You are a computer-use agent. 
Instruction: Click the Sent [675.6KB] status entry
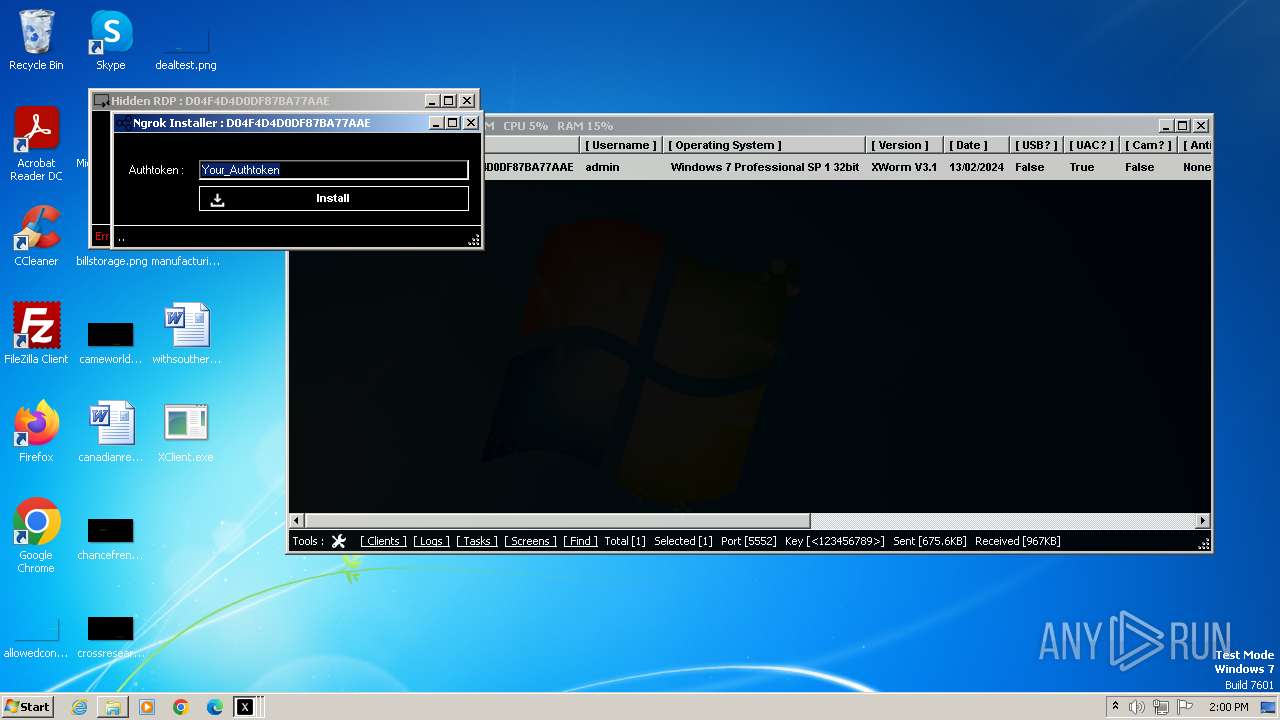(x=930, y=541)
